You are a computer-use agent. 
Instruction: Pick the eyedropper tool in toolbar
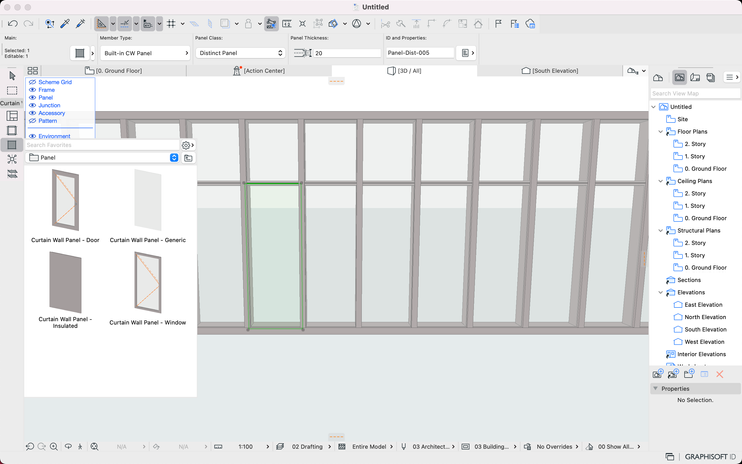tap(65, 23)
